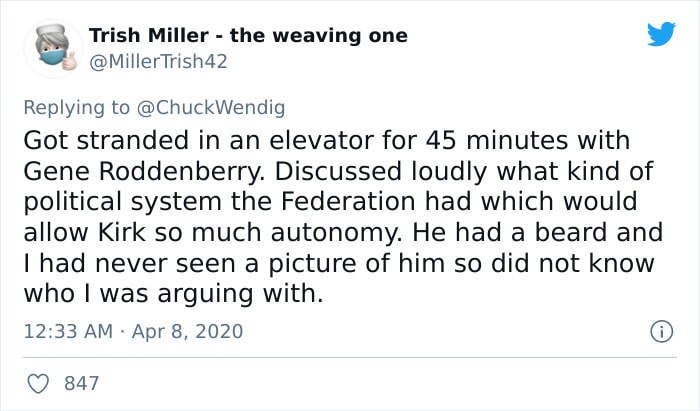Click the words 'political system' in the tweet
The image size is (700, 411).
[123, 202]
